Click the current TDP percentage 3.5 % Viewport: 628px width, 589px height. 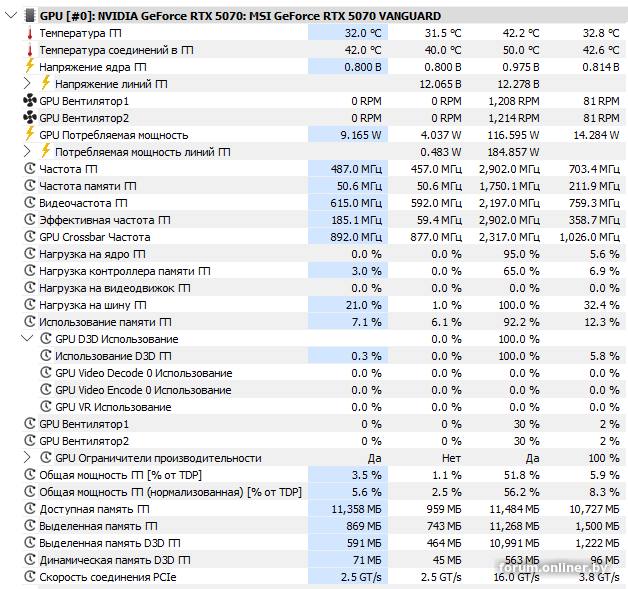click(x=366, y=475)
